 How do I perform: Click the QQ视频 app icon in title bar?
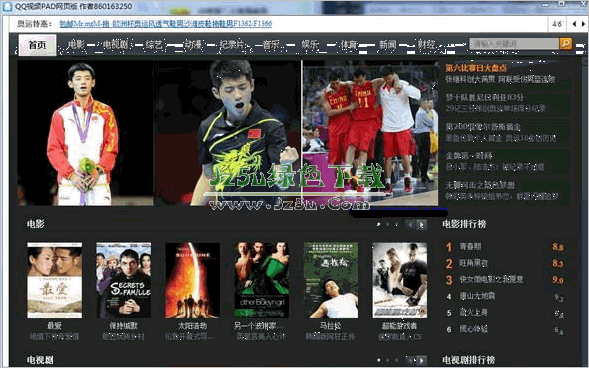coord(6,6)
